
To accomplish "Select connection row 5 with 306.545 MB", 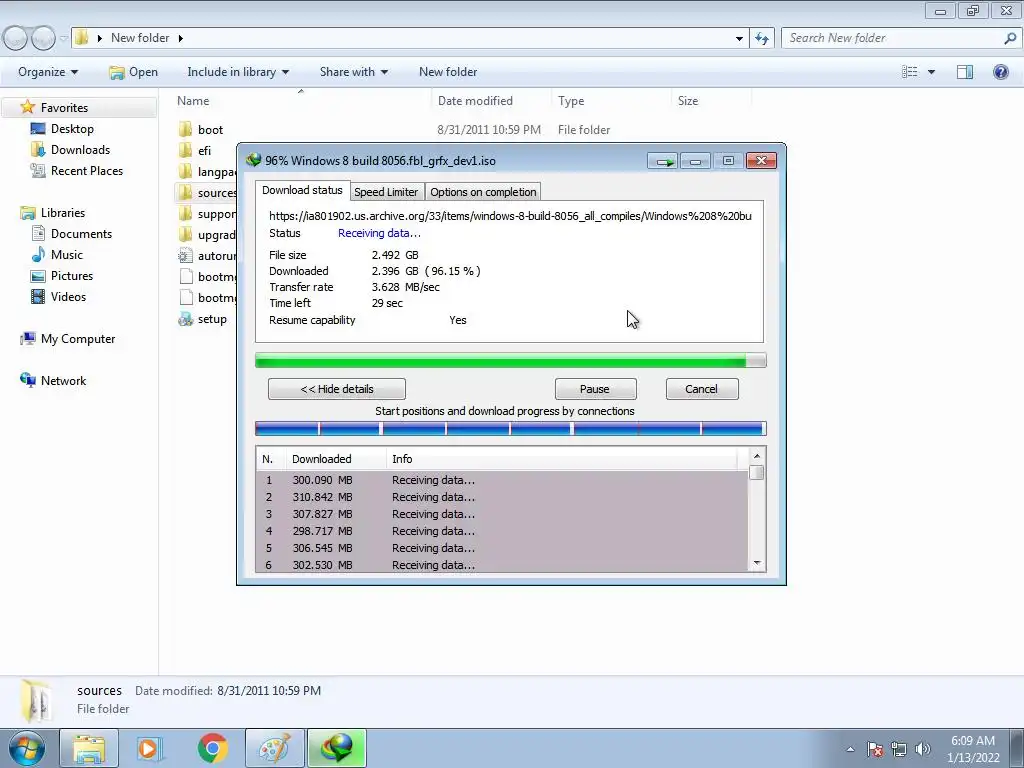I will coord(502,548).
